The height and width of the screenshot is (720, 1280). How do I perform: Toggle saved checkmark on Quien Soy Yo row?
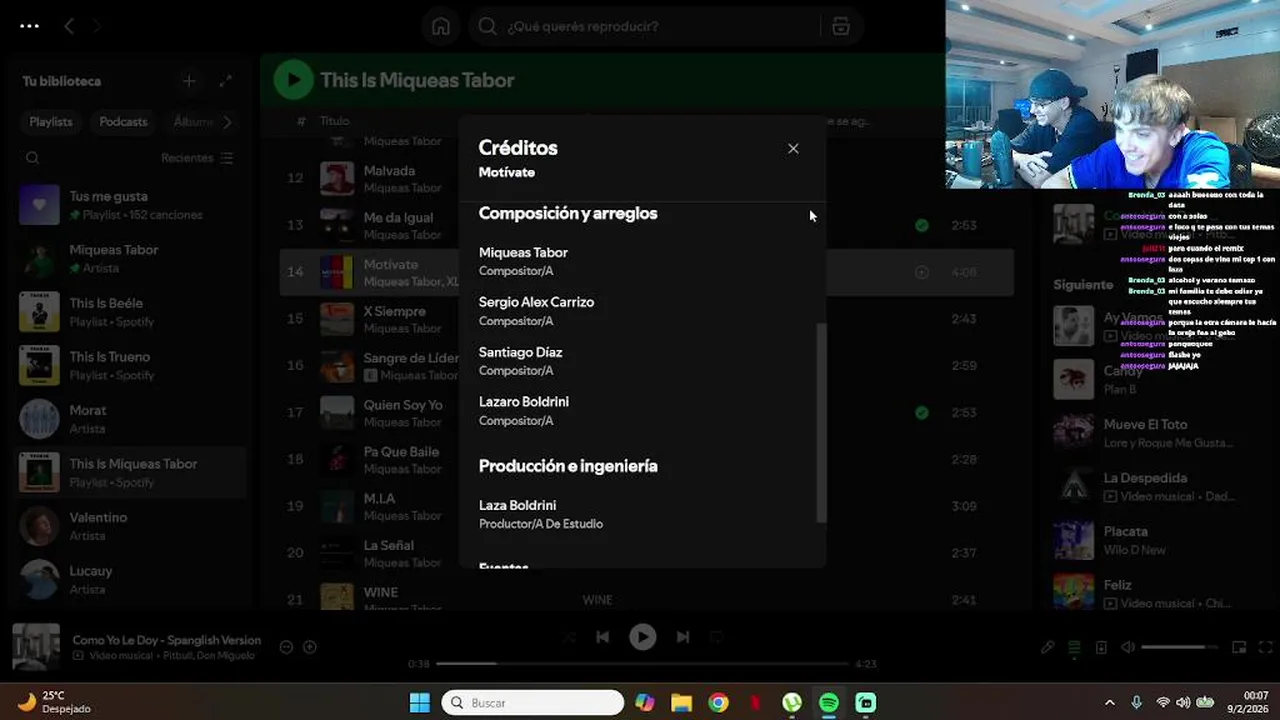pyautogui.click(x=922, y=412)
